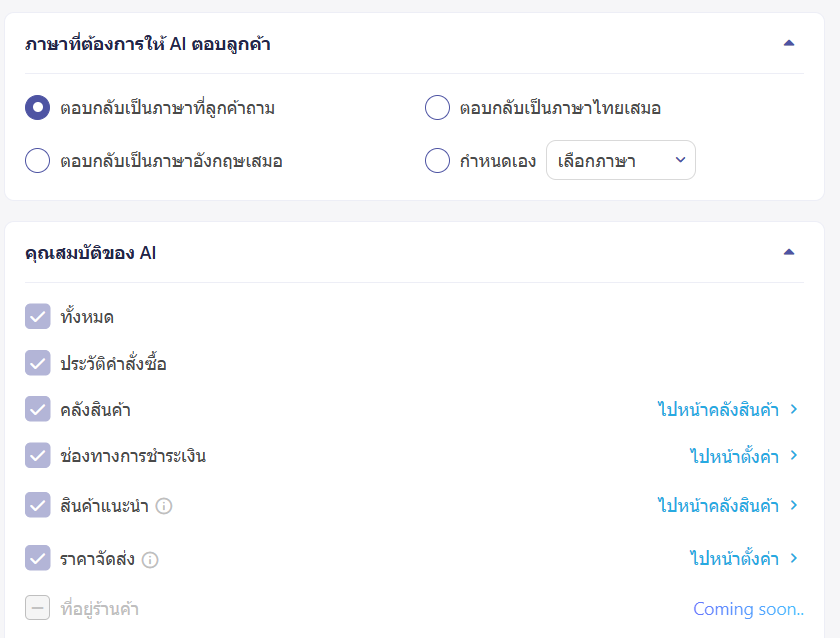Select ตอบกลับเป็นภาษาอังกฤษเสมอ radio option
840x638 pixels.
coord(37,159)
